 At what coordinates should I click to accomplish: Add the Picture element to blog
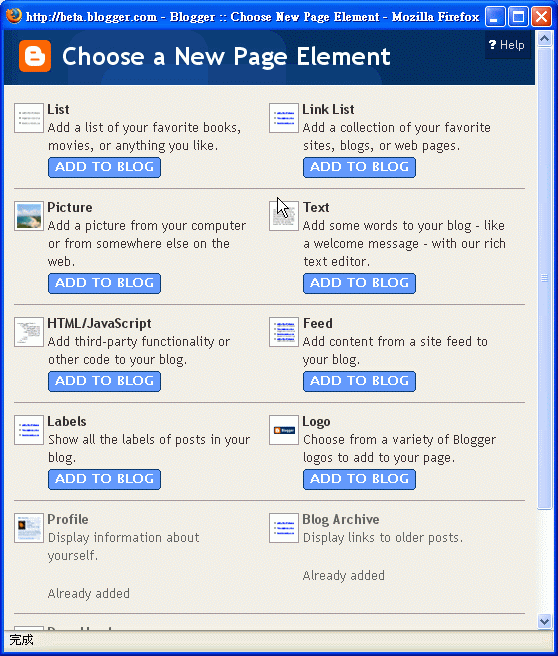coord(104,283)
